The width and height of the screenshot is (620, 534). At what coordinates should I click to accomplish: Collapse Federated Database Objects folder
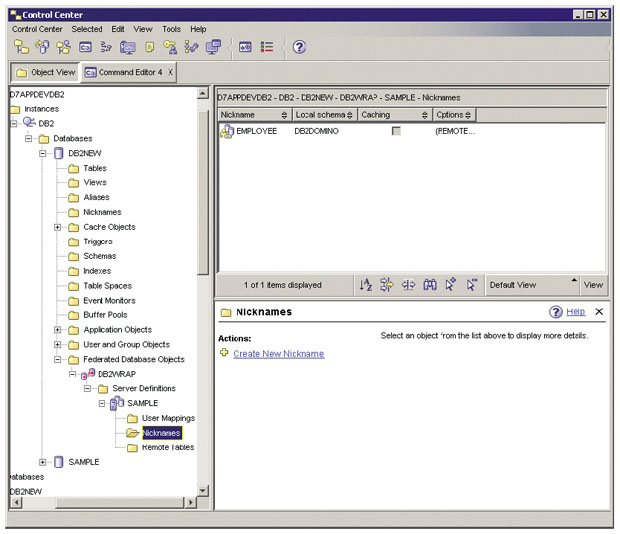coord(58,359)
